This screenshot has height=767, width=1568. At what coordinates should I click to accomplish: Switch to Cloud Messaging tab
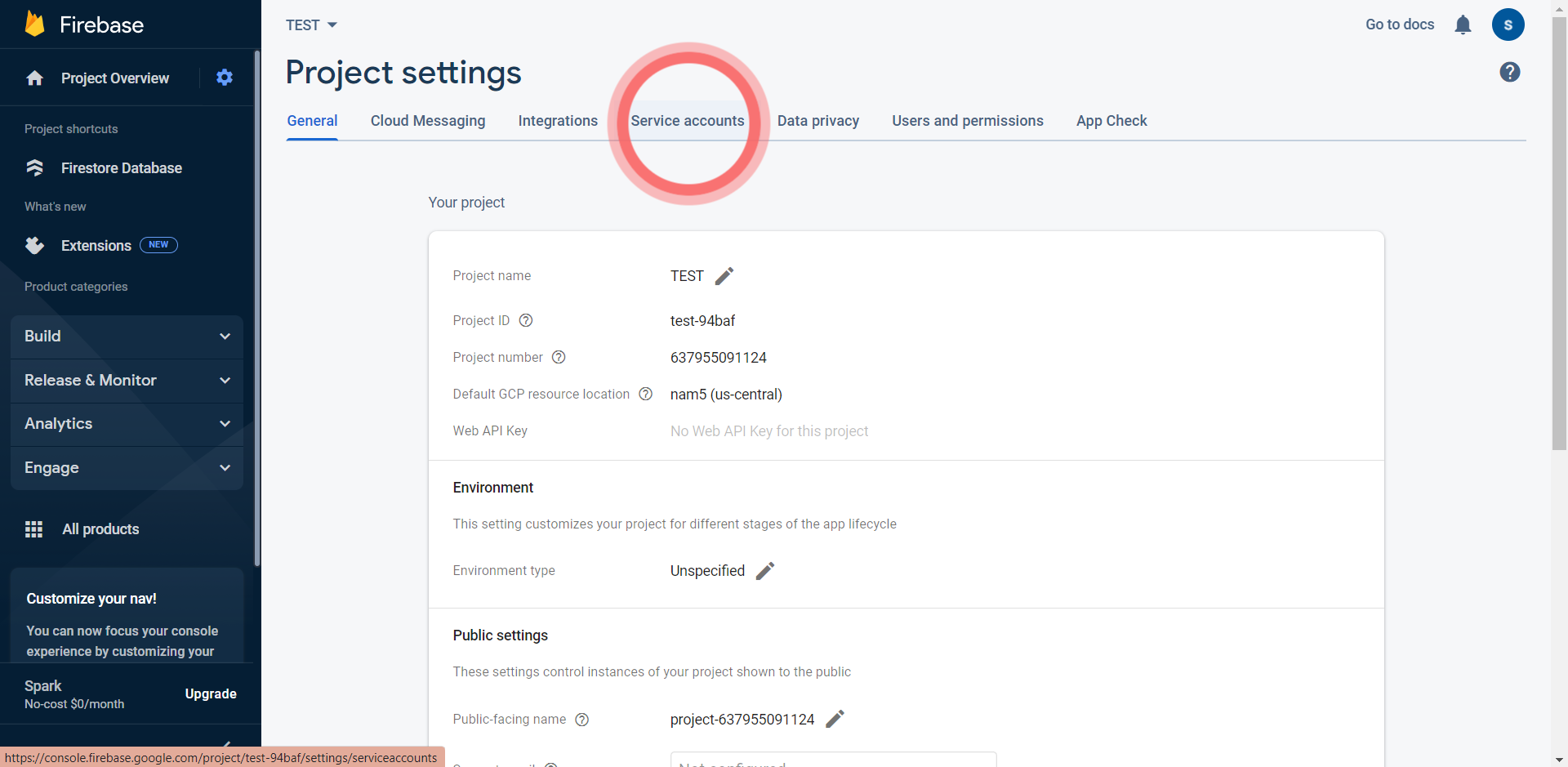(428, 121)
